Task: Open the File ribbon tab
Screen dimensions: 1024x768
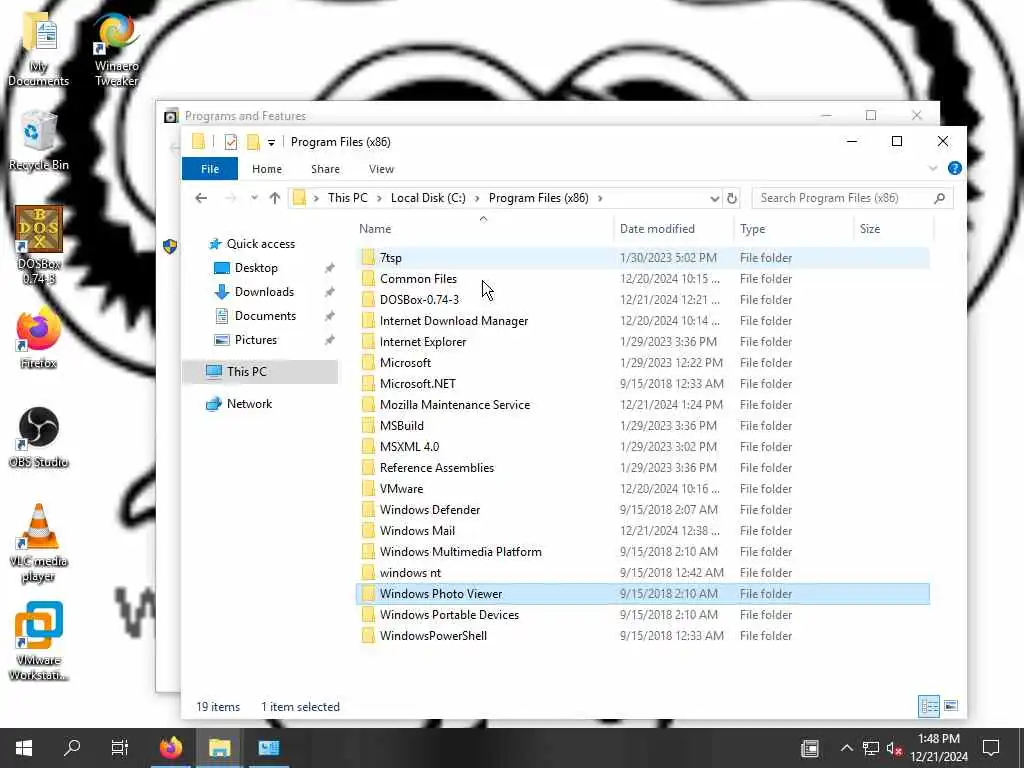Action: 210,168
